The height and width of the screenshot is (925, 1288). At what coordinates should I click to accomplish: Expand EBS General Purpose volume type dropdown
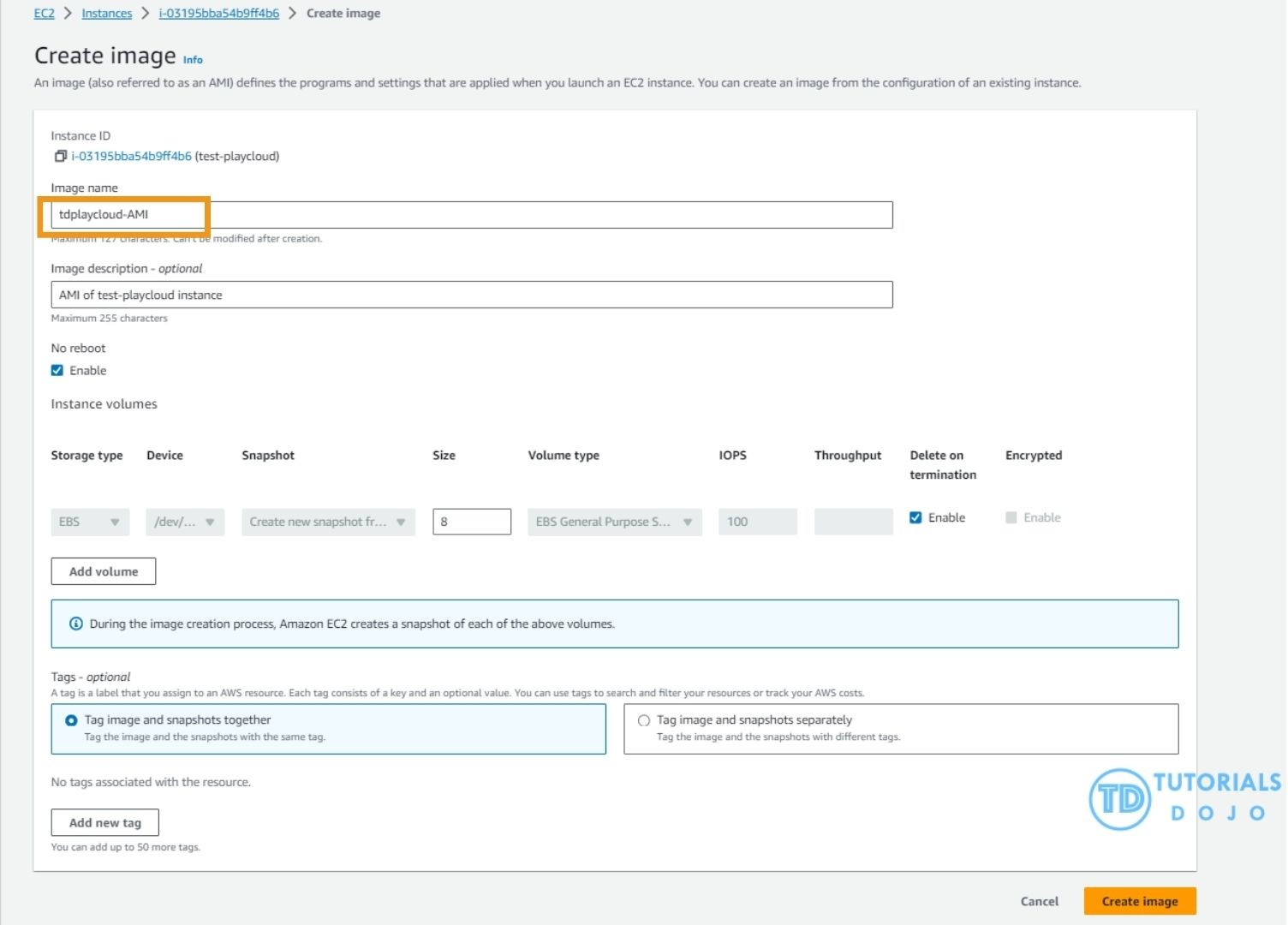(x=614, y=522)
